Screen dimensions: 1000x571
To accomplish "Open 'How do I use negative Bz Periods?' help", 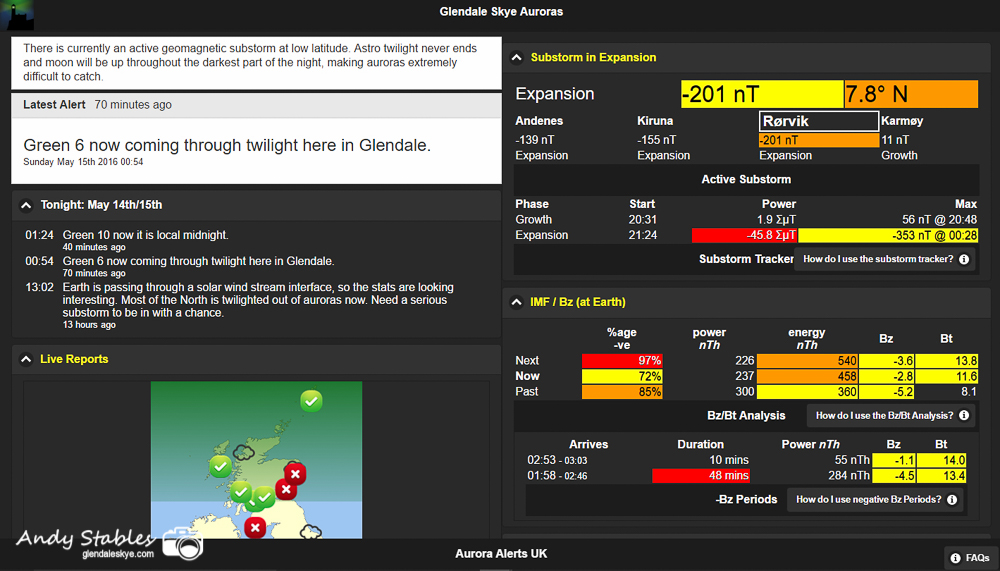I will pyautogui.click(x=876, y=500).
